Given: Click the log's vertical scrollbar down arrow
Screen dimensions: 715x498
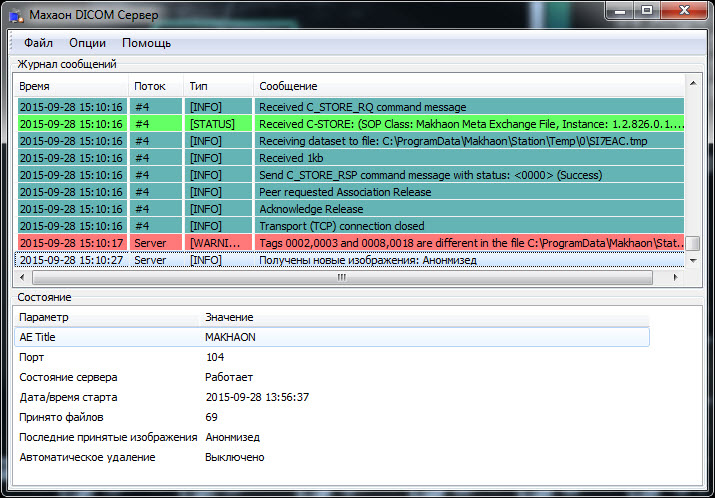Looking at the screenshot, I should (x=693, y=260).
